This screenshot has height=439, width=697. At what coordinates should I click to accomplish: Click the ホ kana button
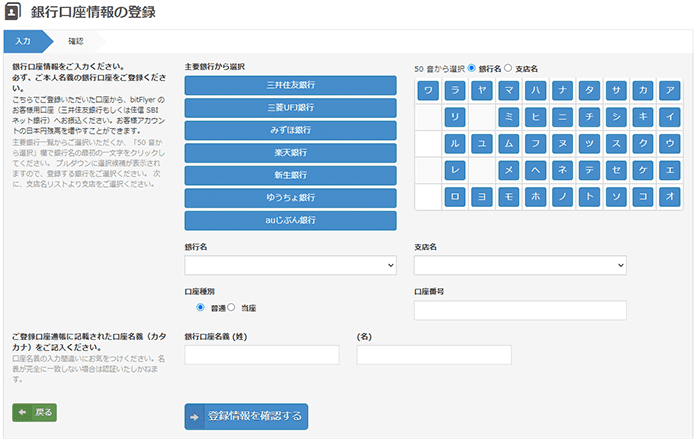[536, 197]
